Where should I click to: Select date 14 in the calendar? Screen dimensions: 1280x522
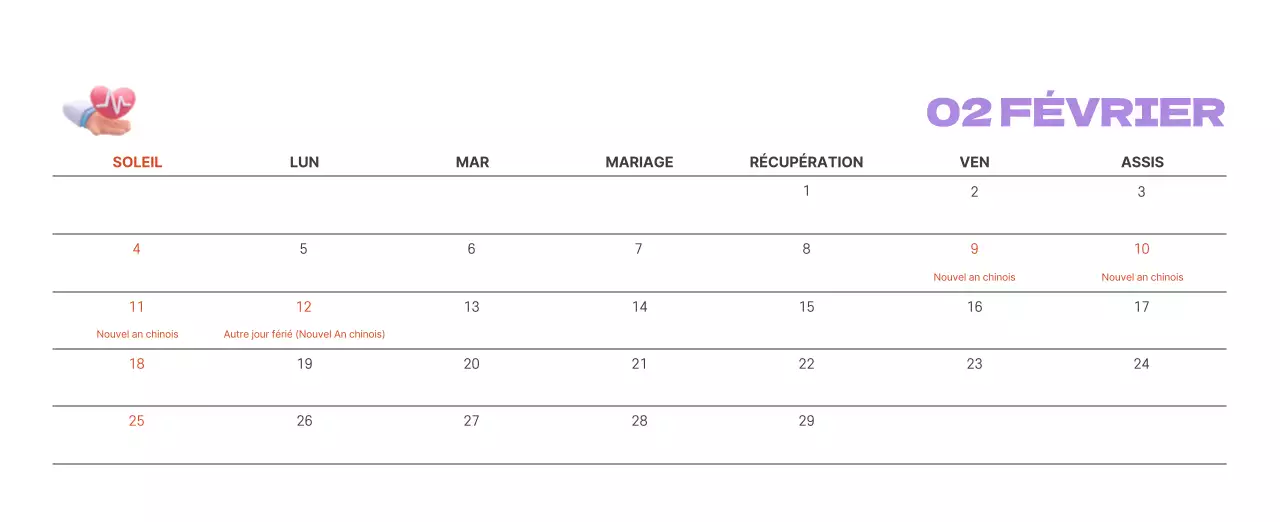click(639, 307)
